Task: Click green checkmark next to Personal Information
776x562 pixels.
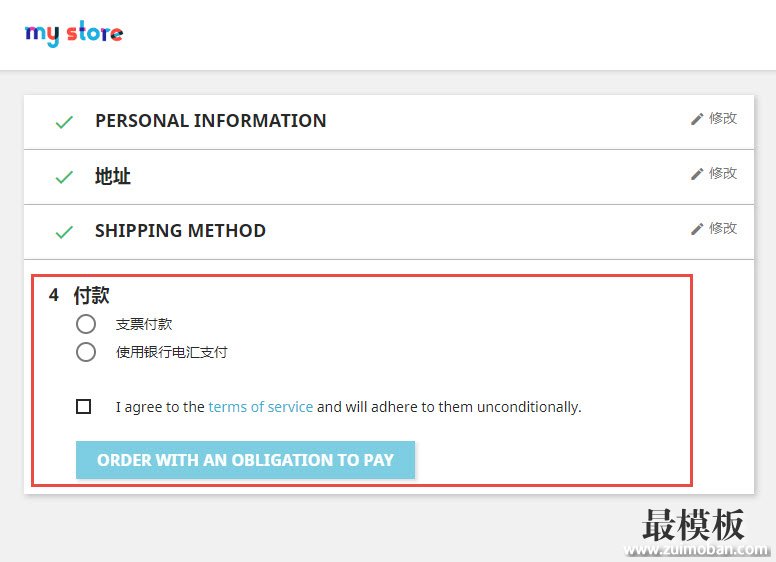Action: [x=64, y=122]
